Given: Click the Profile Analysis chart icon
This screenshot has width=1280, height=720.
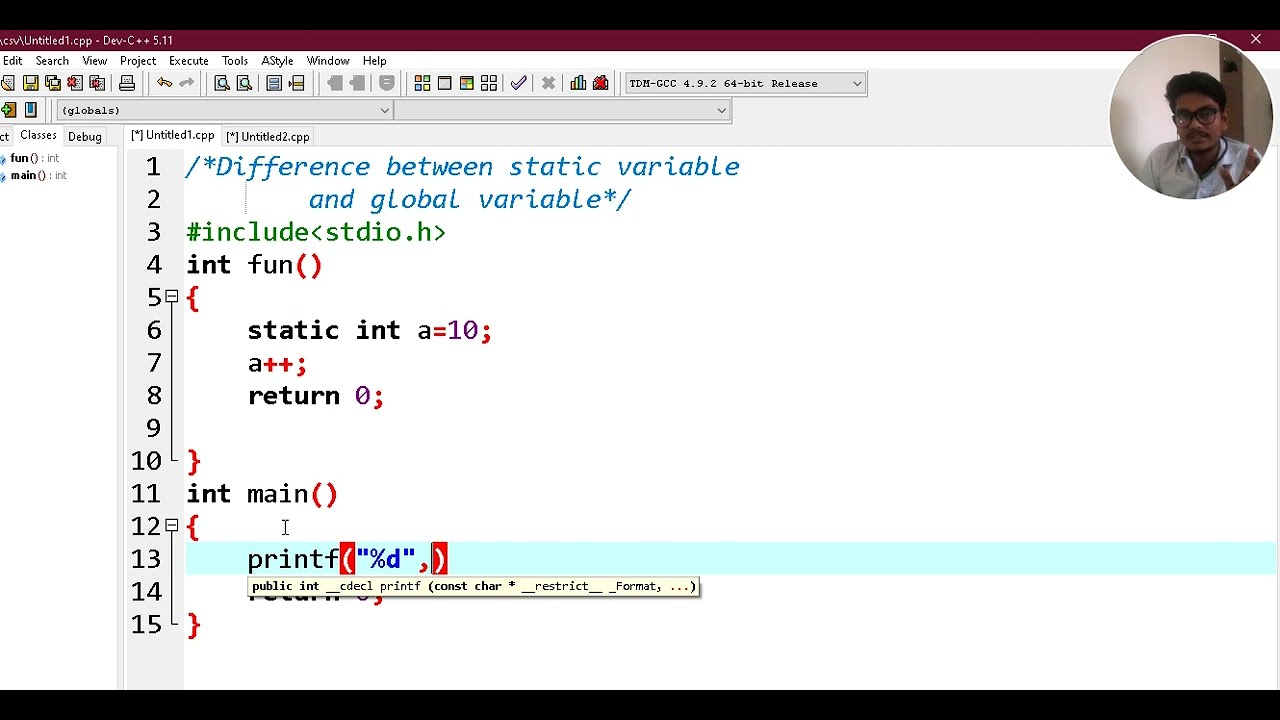Looking at the screenshot, I should 578,83.
